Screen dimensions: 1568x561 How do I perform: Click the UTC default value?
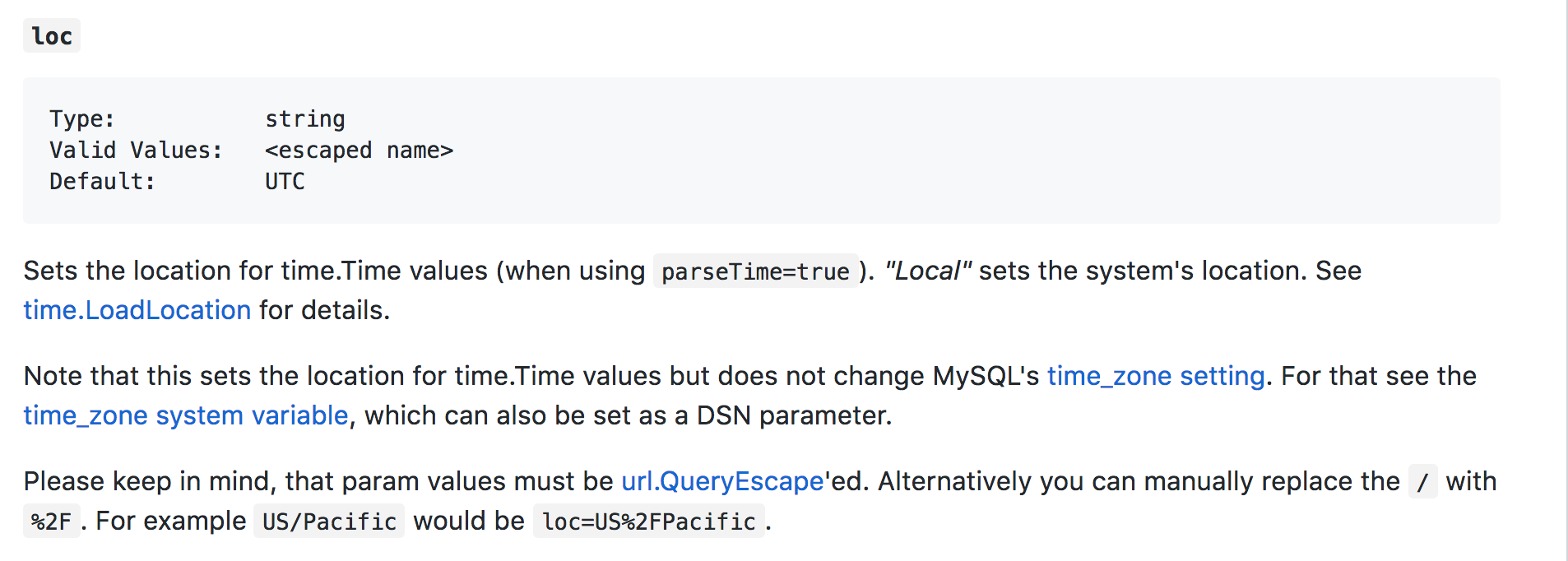(285, 182)
